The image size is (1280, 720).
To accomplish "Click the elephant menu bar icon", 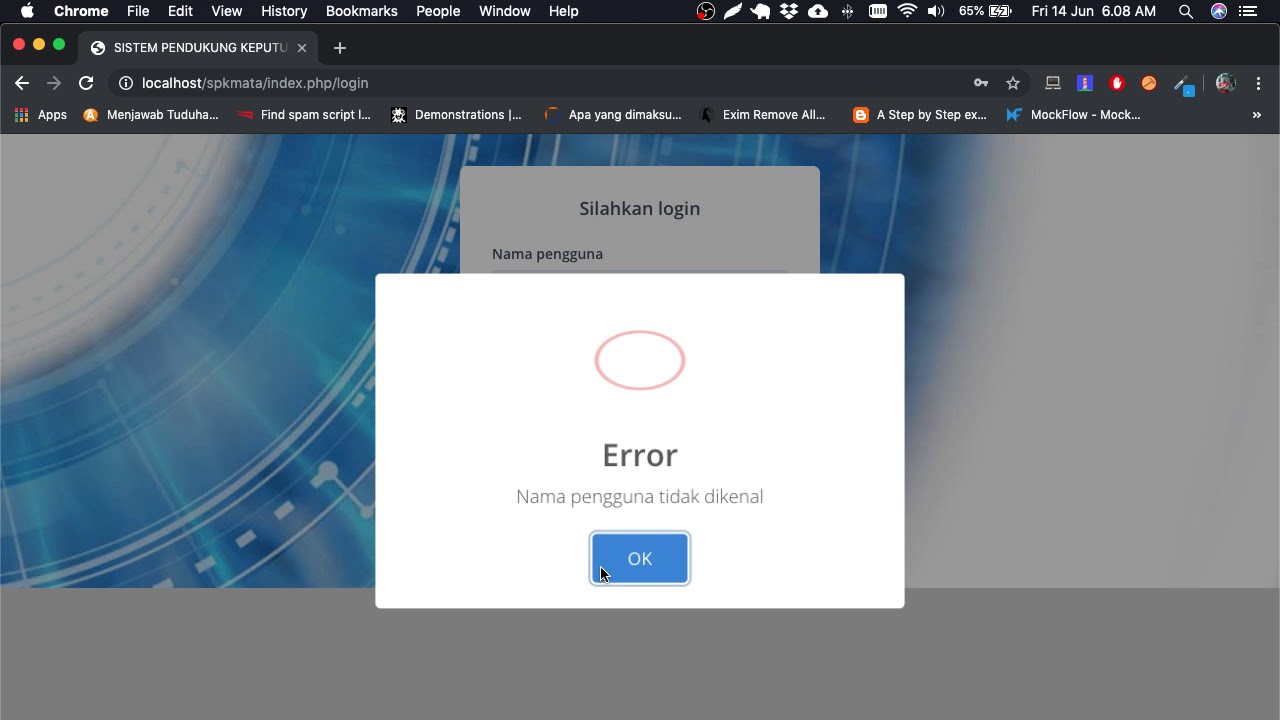I will tap(761, 11).
